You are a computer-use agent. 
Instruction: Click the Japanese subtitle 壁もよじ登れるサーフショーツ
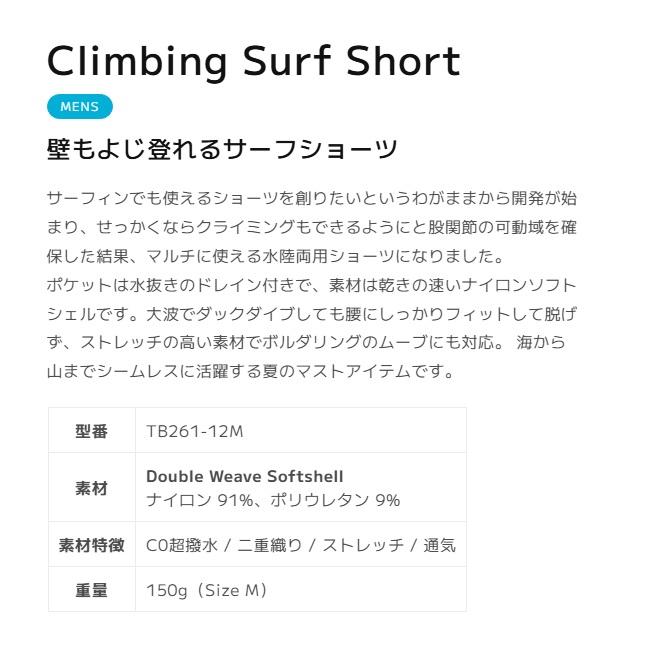[222, 150]
